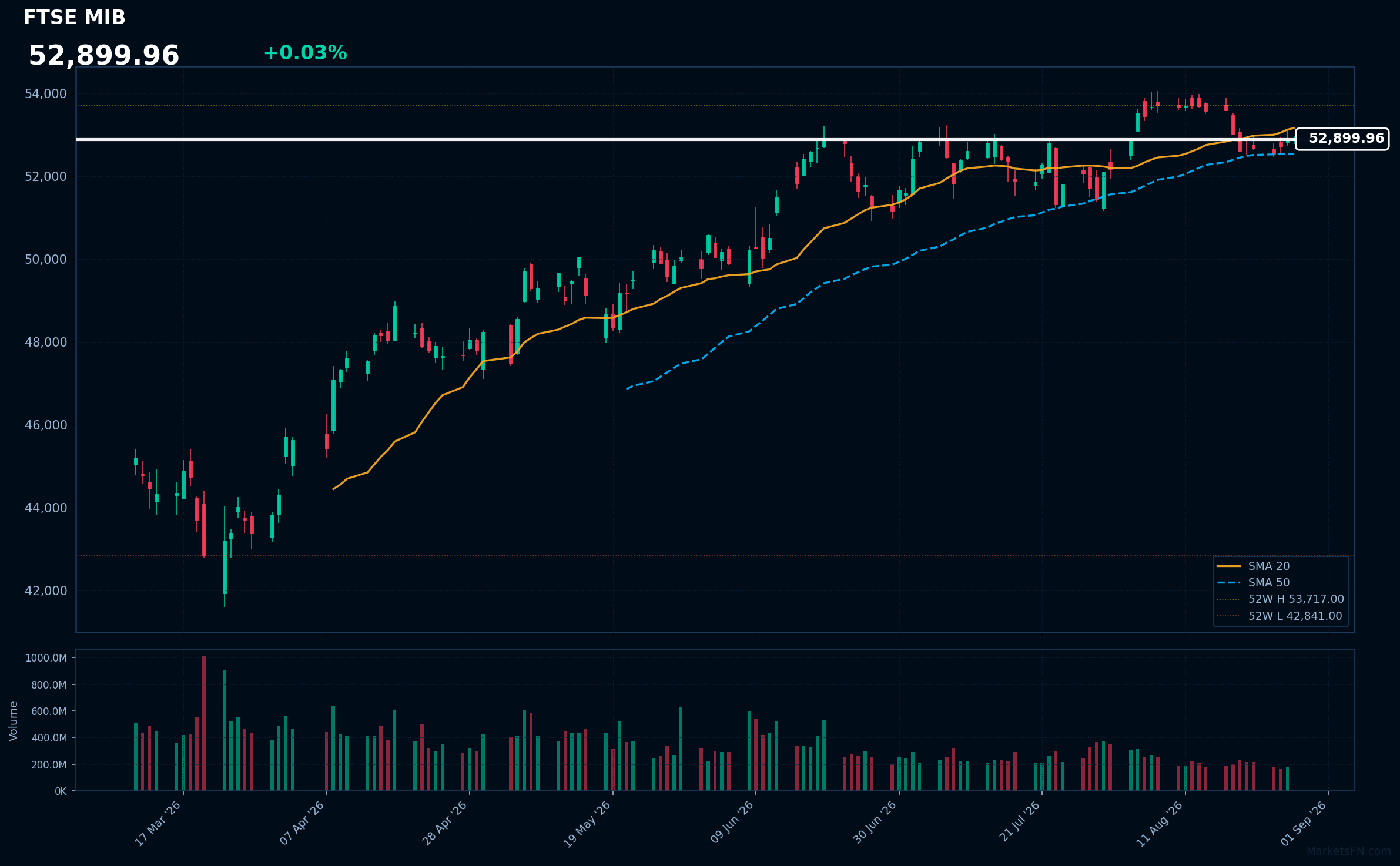Click the +0.03% change figure

305,53
